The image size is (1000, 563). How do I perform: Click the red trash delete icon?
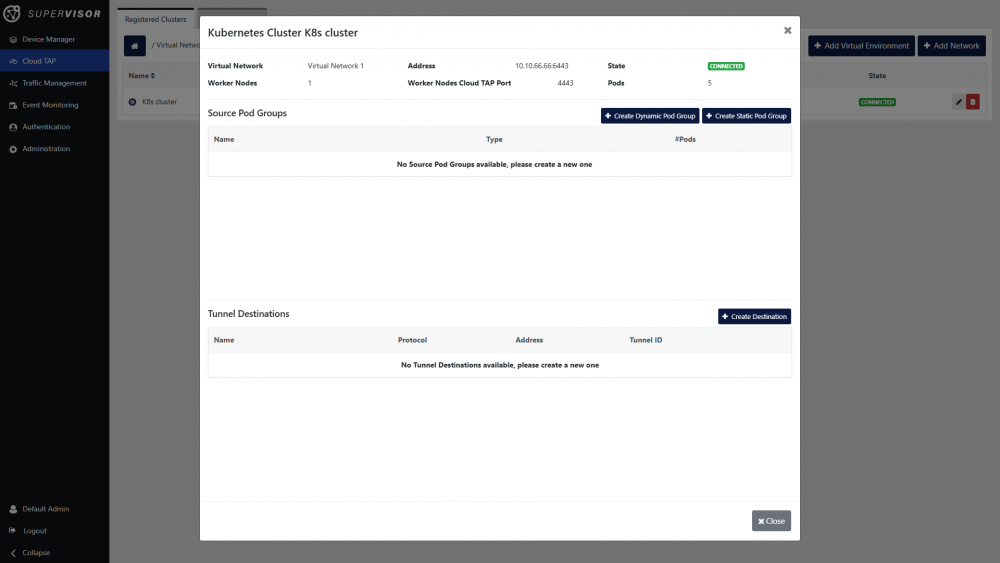point(973,102)
